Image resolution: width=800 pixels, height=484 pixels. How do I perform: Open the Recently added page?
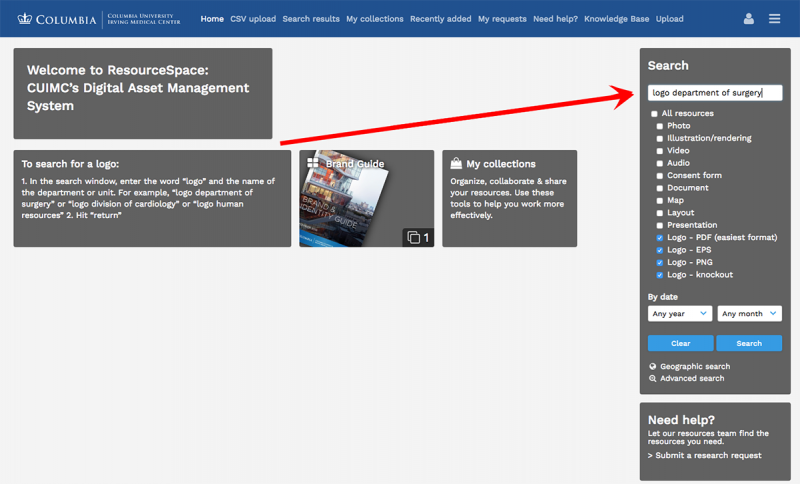[x=440, y=19]
